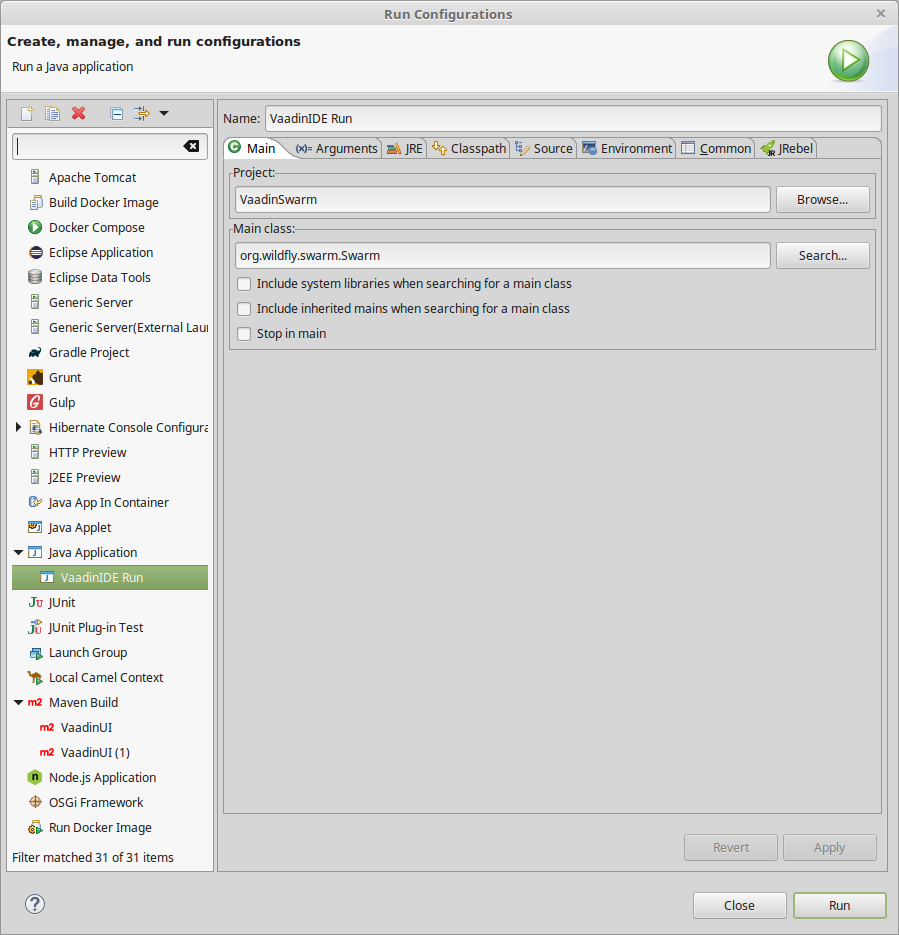Collapse the Java Application node

(x=18, y=552)
